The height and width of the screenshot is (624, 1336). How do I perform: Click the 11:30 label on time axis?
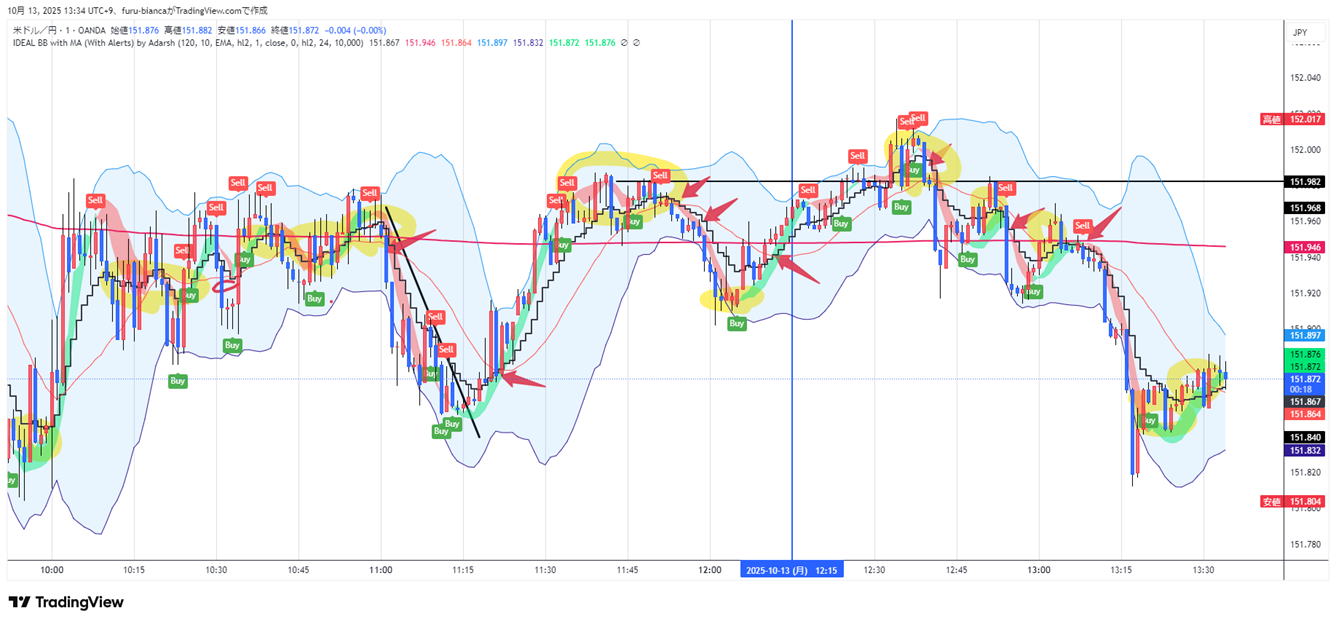[545, 569]
